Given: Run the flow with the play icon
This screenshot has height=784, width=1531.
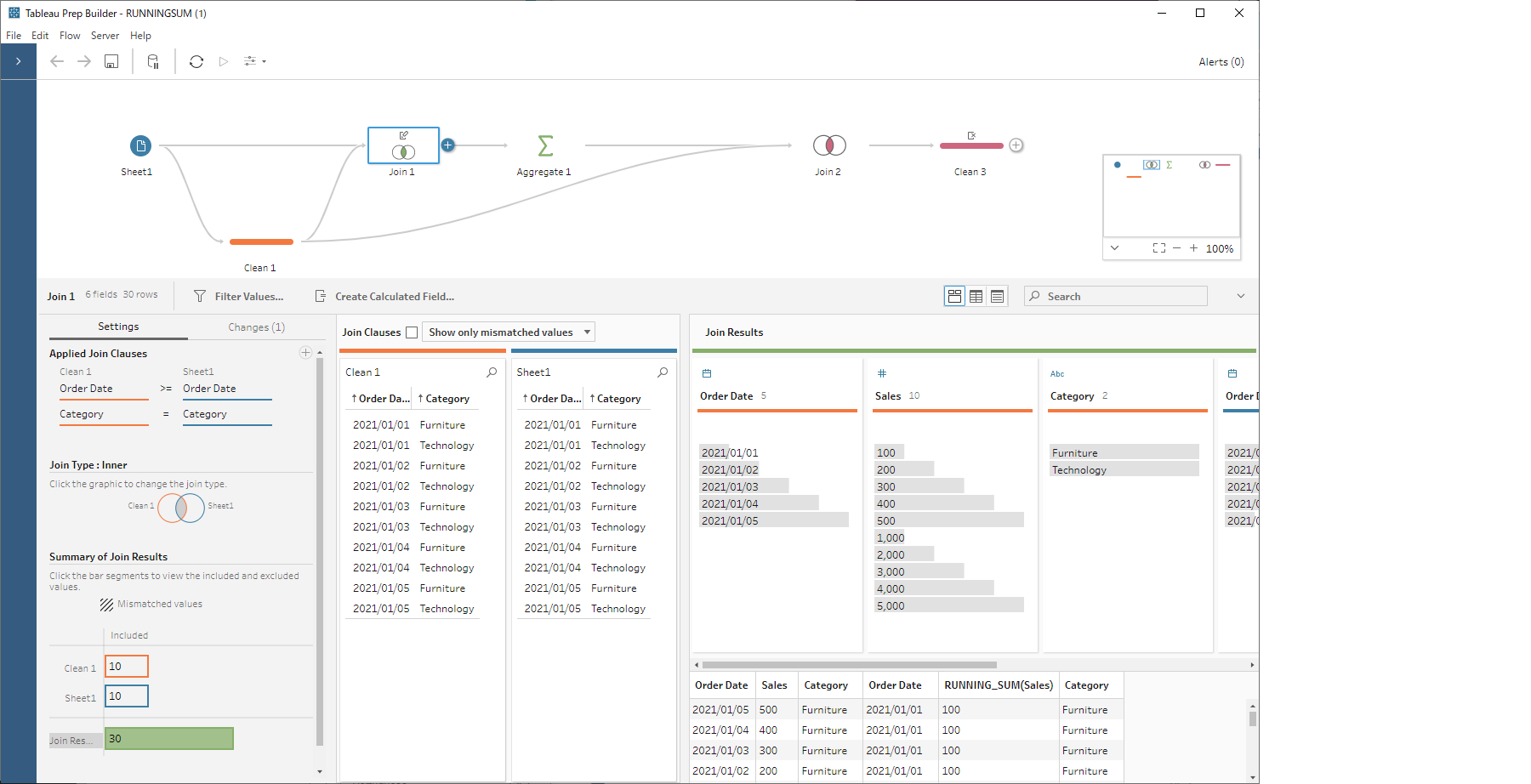Looking at the screenshot, I should [x=224, y=61].
